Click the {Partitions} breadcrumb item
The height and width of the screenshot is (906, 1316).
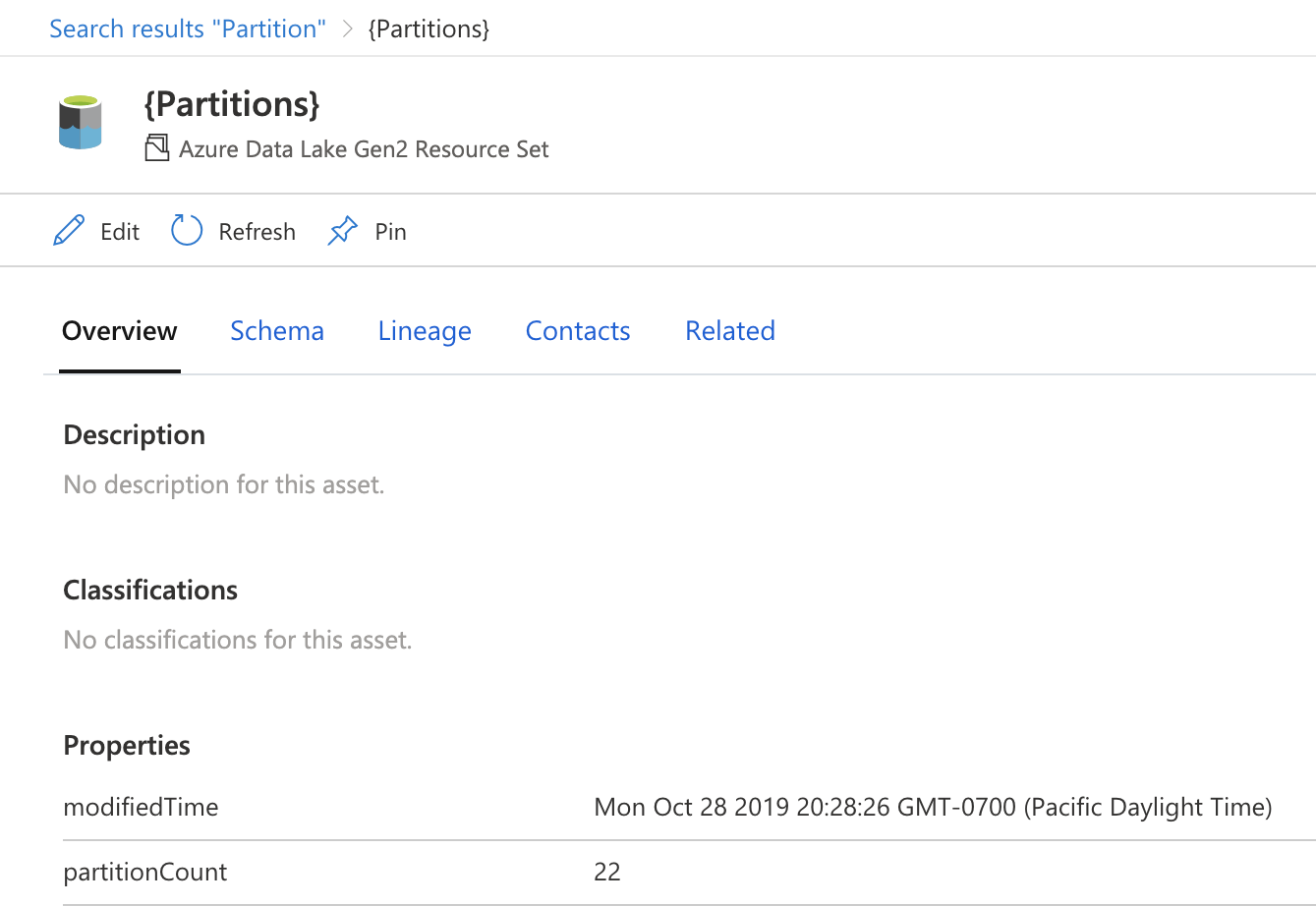coord(429,28)
